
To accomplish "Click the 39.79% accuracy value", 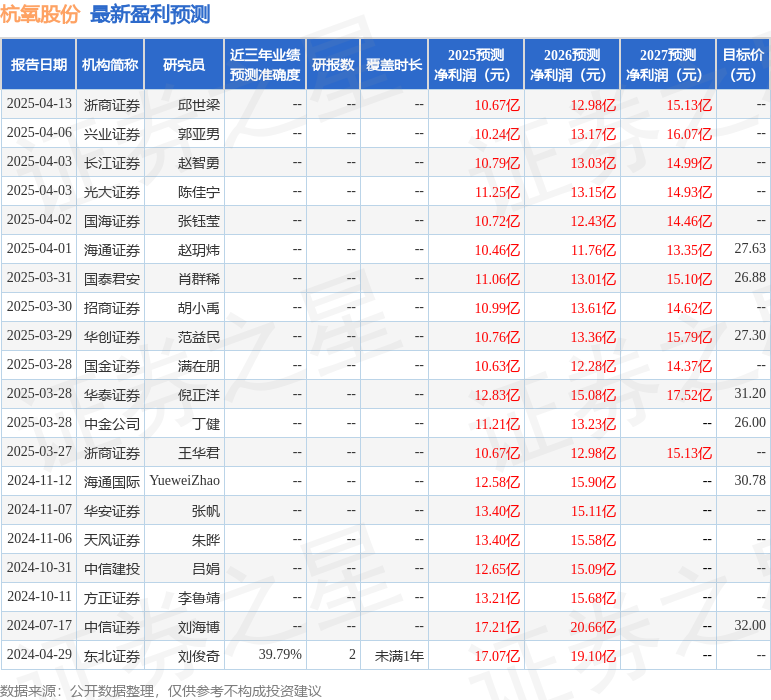I will 280,655.
